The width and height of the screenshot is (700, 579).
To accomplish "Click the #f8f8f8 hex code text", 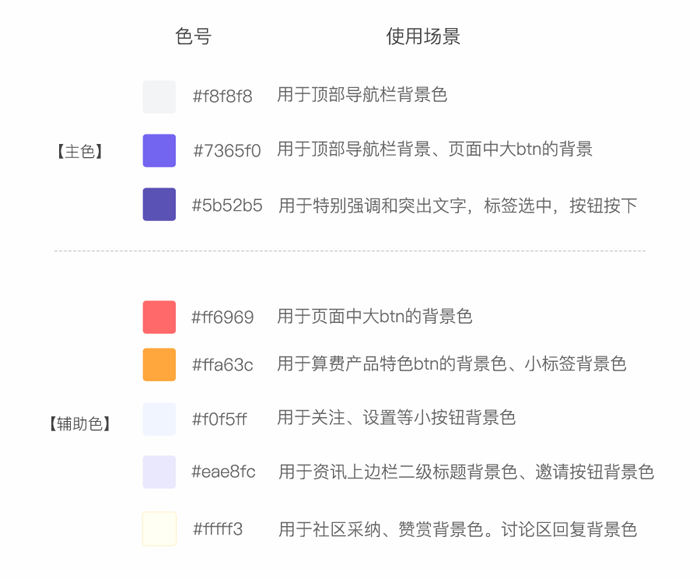I will pos(222,97).
